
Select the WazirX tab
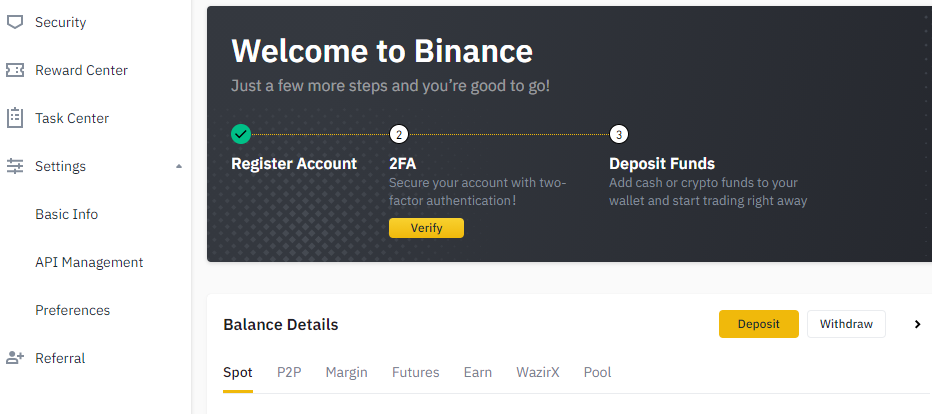(538, 372)
